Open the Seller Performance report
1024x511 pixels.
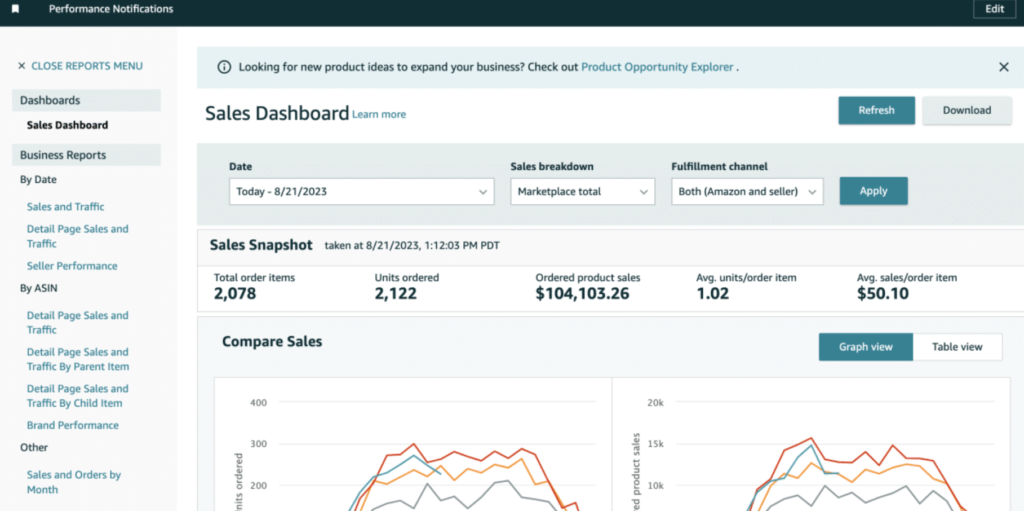72,266
